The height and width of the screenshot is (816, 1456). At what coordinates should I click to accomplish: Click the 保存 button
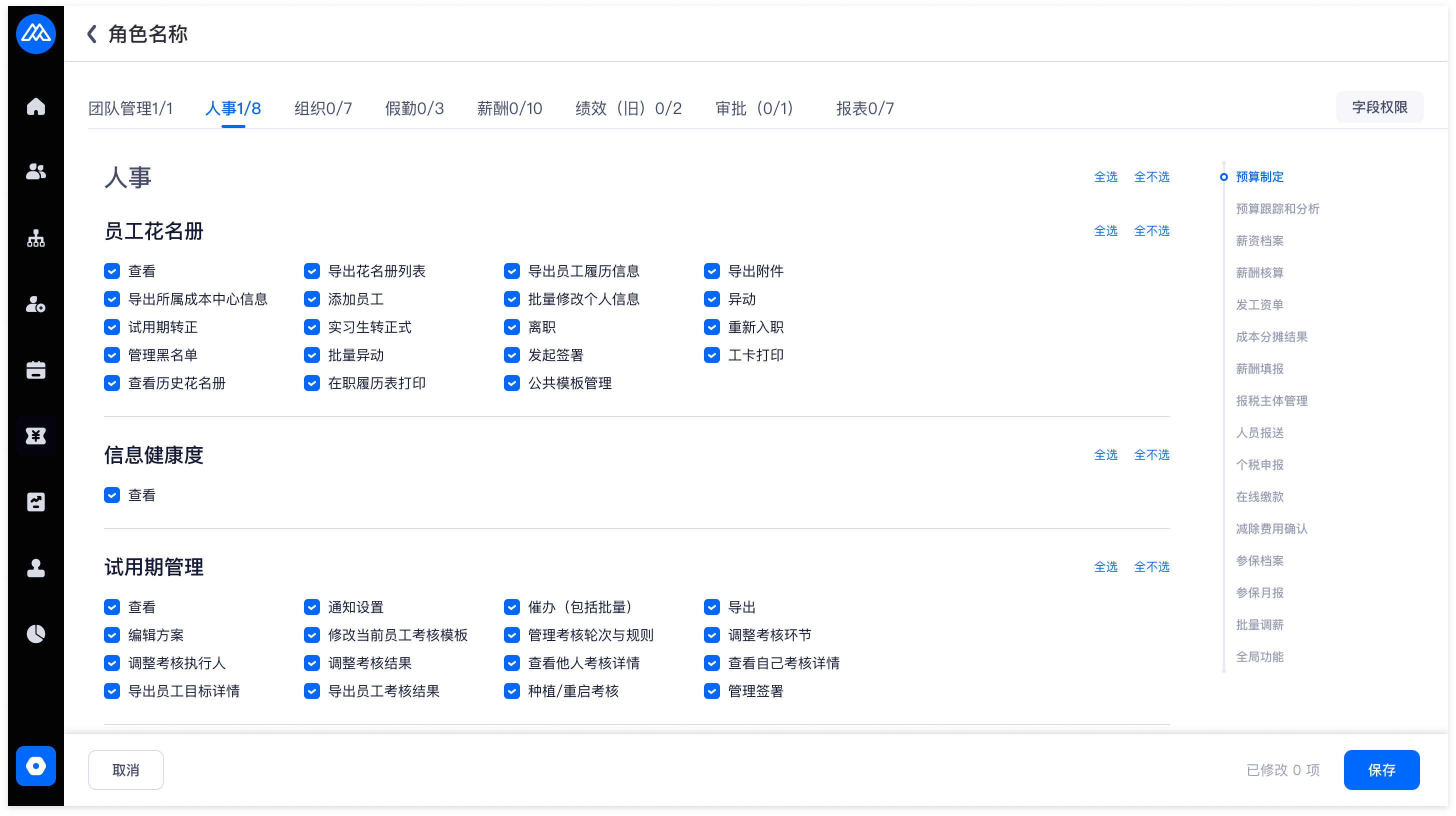coord(1381,769)
